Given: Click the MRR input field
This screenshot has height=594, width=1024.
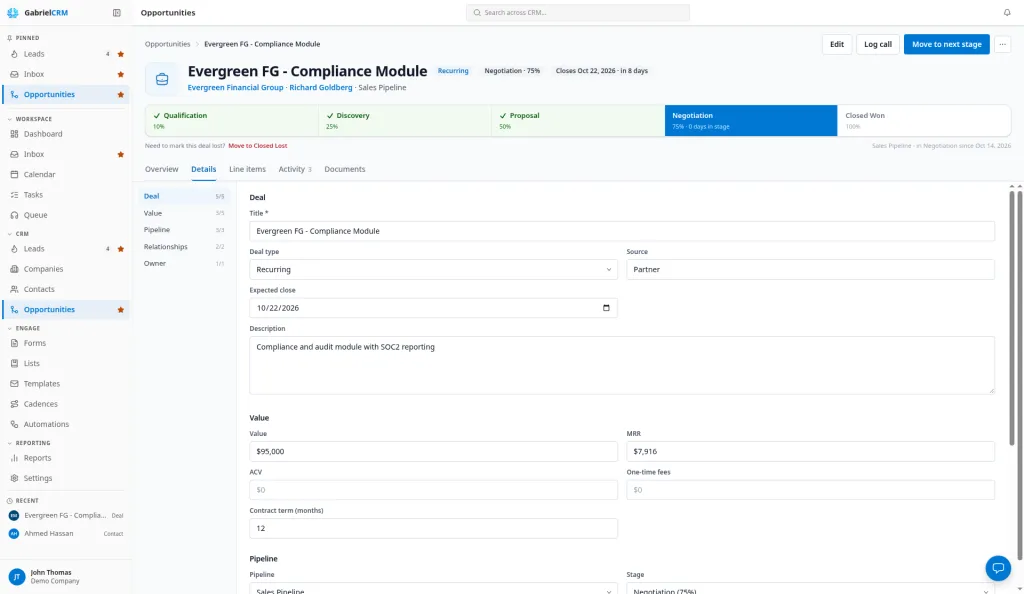Looking at the screenshot, I should (x=810, y=451).
